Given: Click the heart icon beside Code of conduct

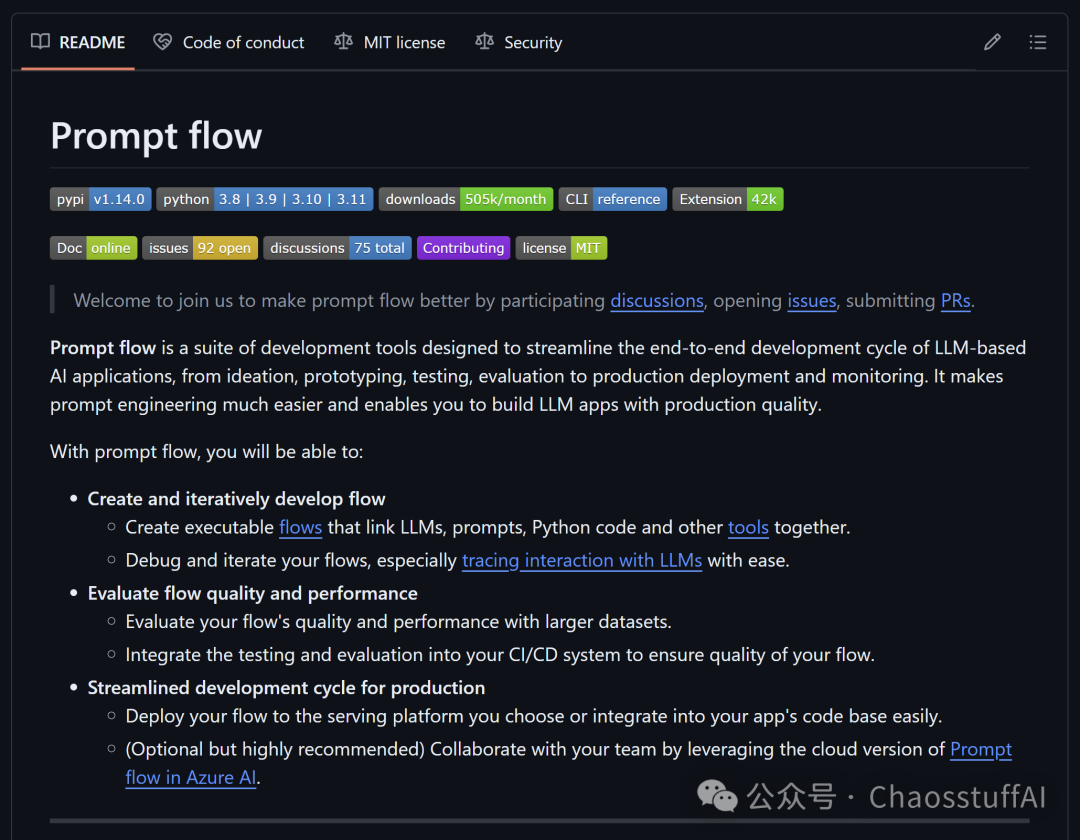Looking at the screenshot, I should click(x=163, y=42).
